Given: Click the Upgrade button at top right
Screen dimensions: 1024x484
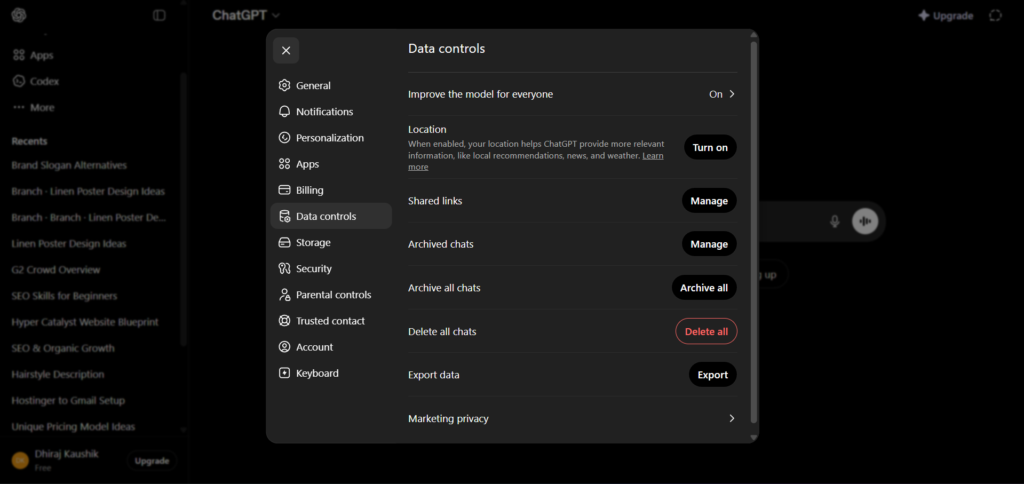Looking at the screenshot, I should click(x=946, y=16).
